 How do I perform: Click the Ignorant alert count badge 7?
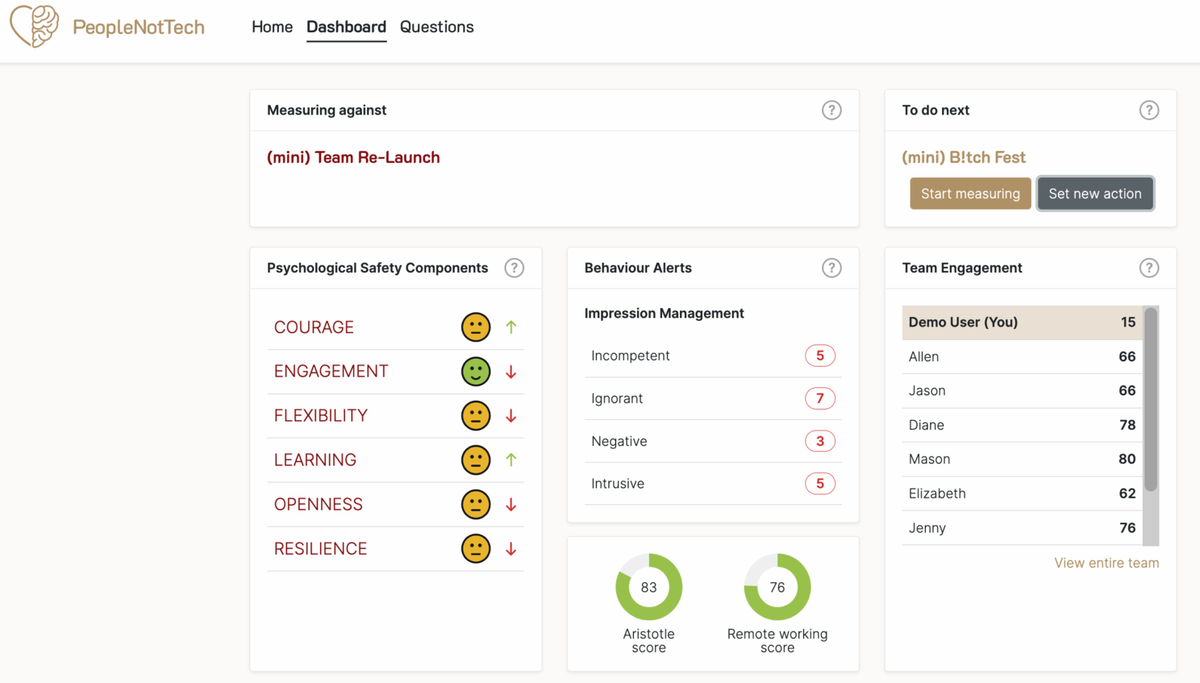click(x=820, y=399)
